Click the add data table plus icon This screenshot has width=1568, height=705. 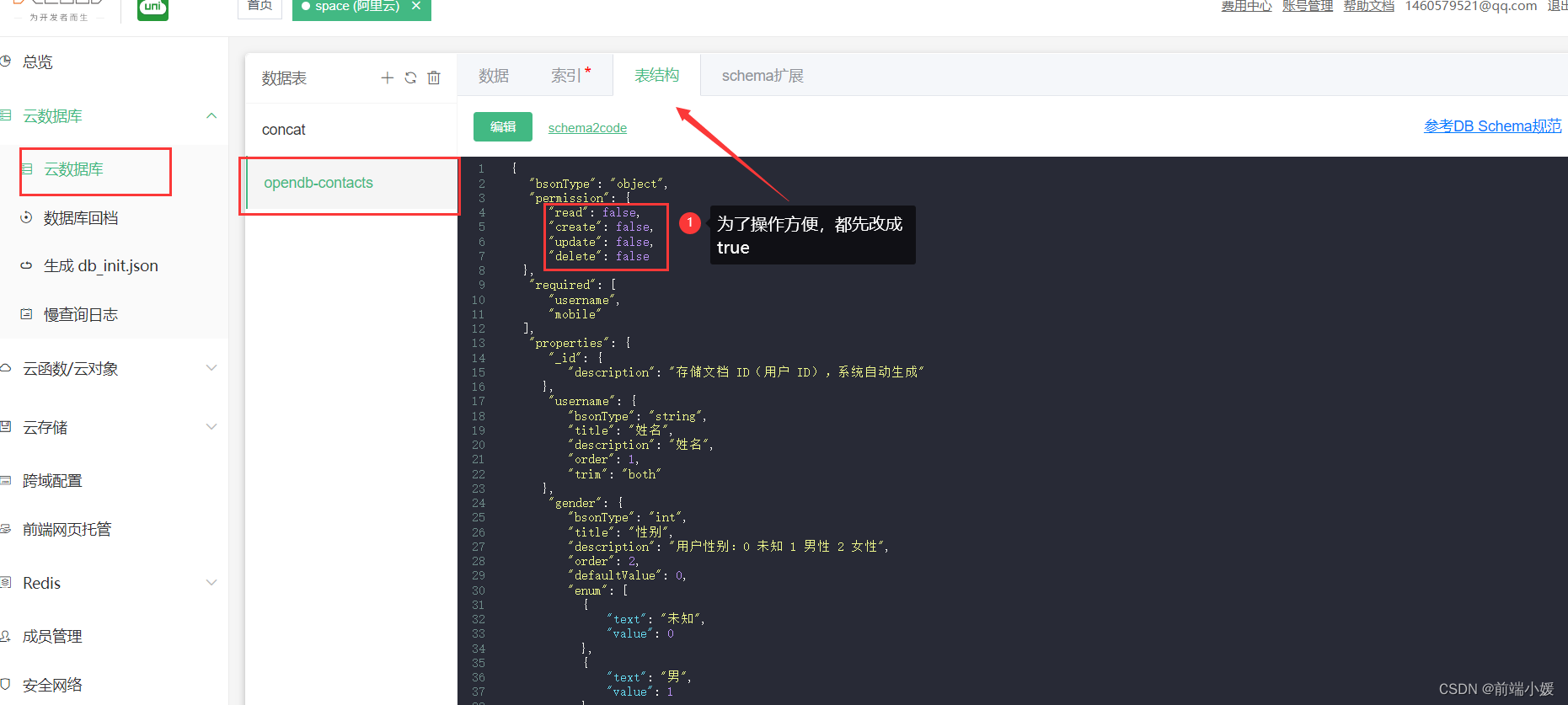[387, 77]
